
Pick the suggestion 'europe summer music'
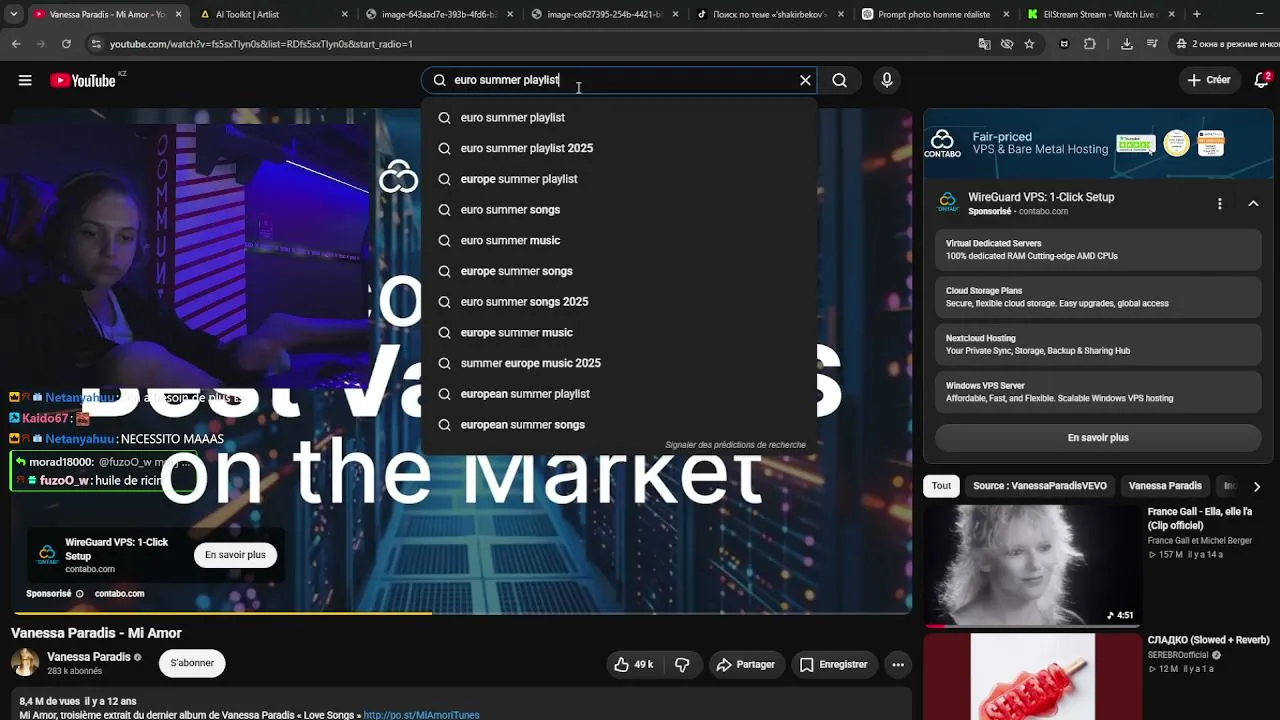(x=619, y=333)
